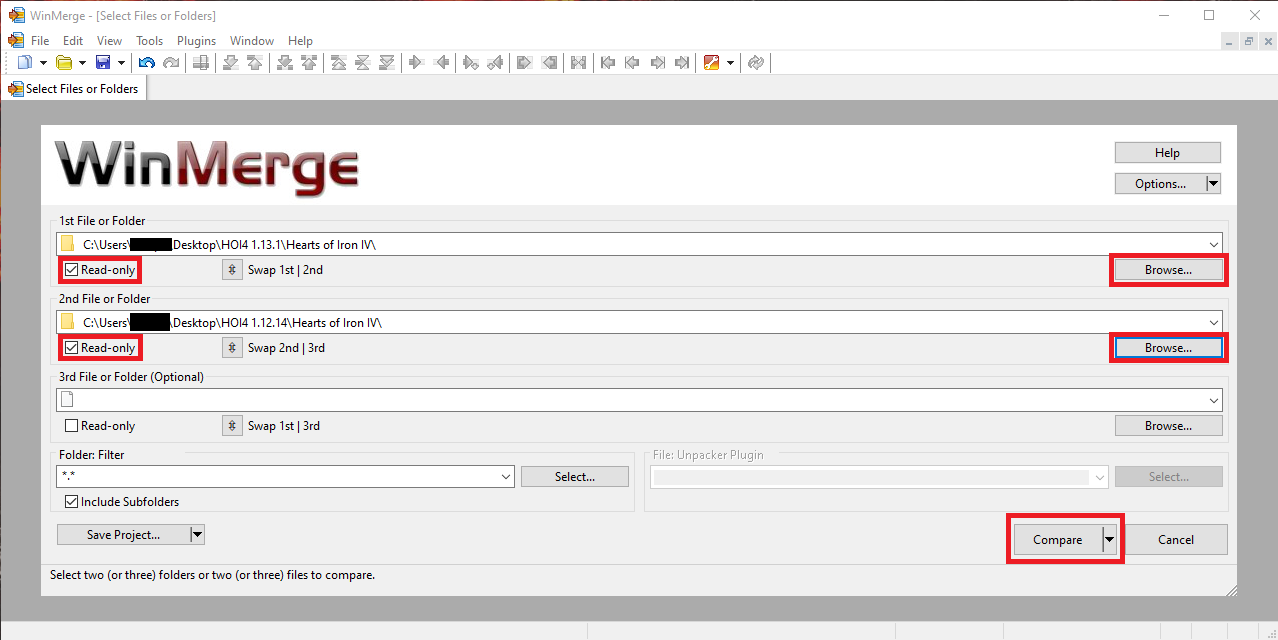Click the Refresh icon in the toolbar
Viewport: 1278px width, 640px height.
pos(756,63)
